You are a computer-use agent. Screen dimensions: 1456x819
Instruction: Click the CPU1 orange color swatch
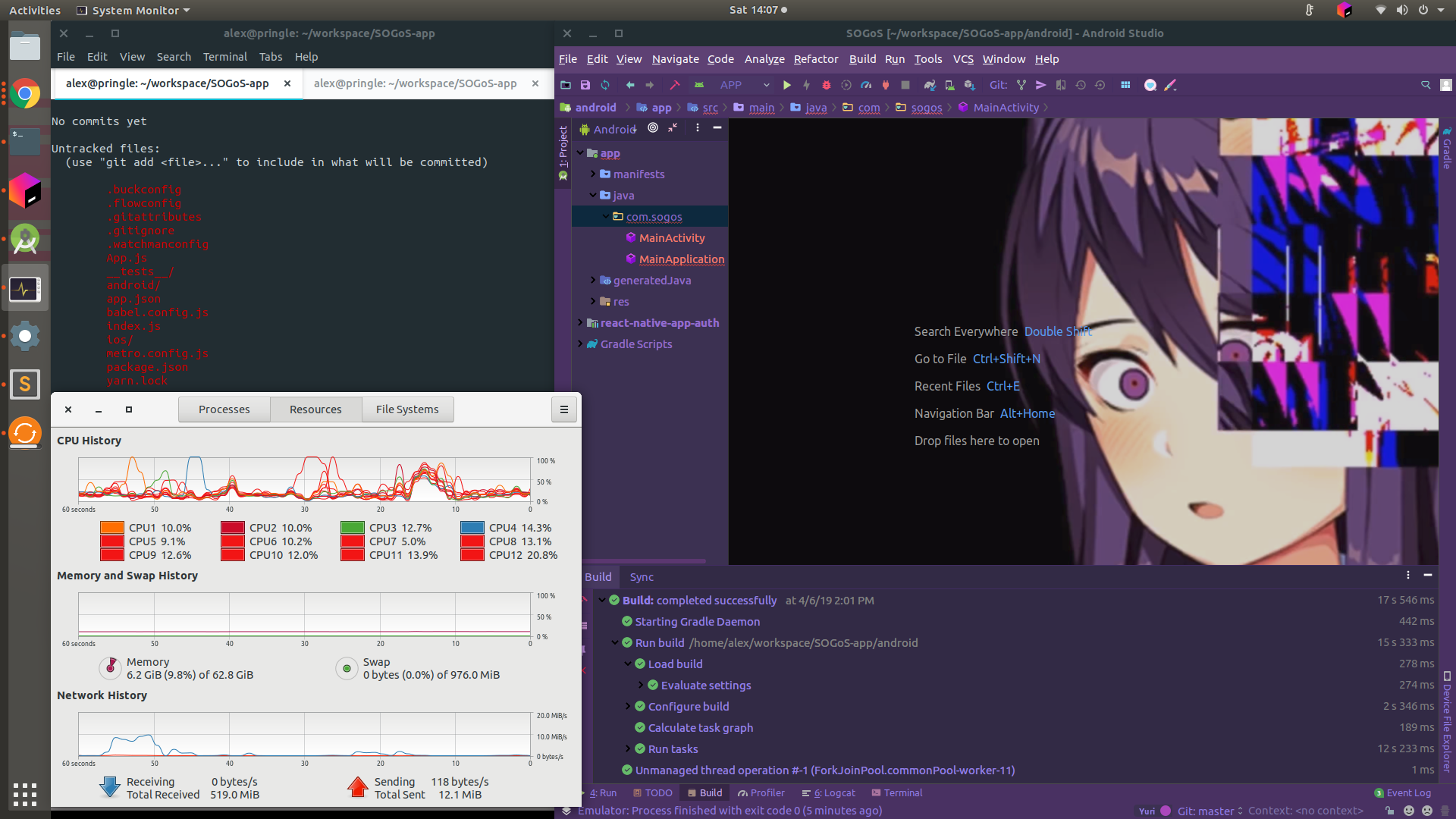[112, 528]
